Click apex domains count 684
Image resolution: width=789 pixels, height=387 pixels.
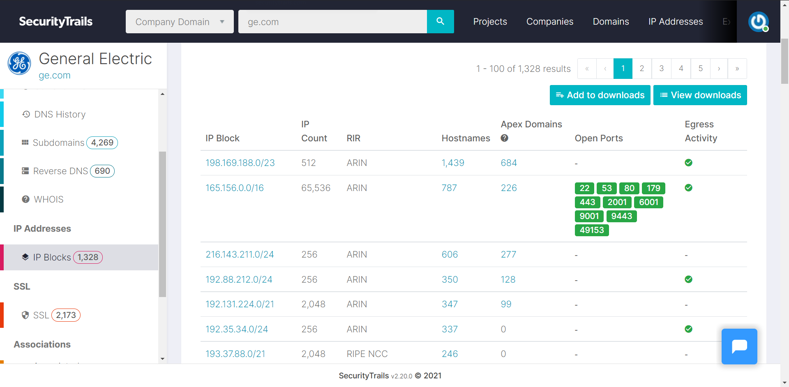[x=509, y=163]
